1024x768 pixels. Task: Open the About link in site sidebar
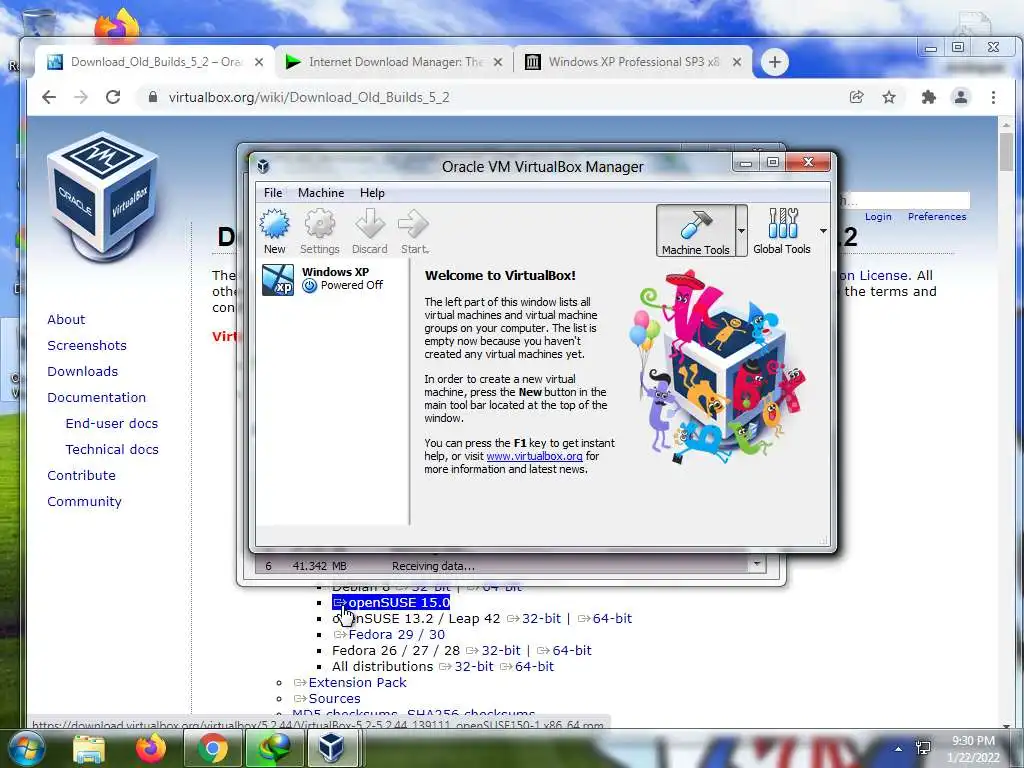pyautogui.click(x=66, y=319)
